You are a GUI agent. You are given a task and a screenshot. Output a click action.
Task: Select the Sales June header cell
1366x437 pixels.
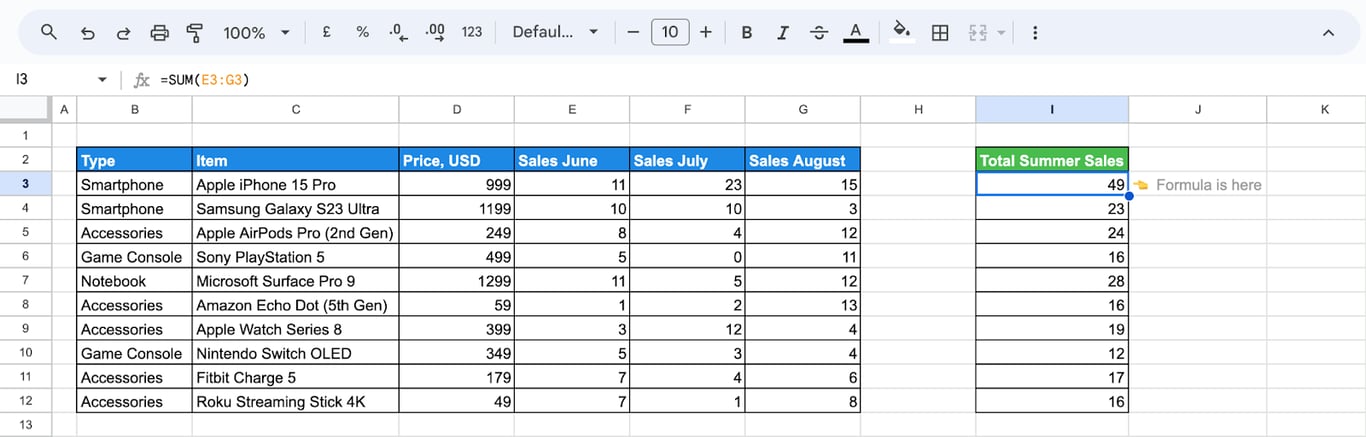tap(572, 160)
